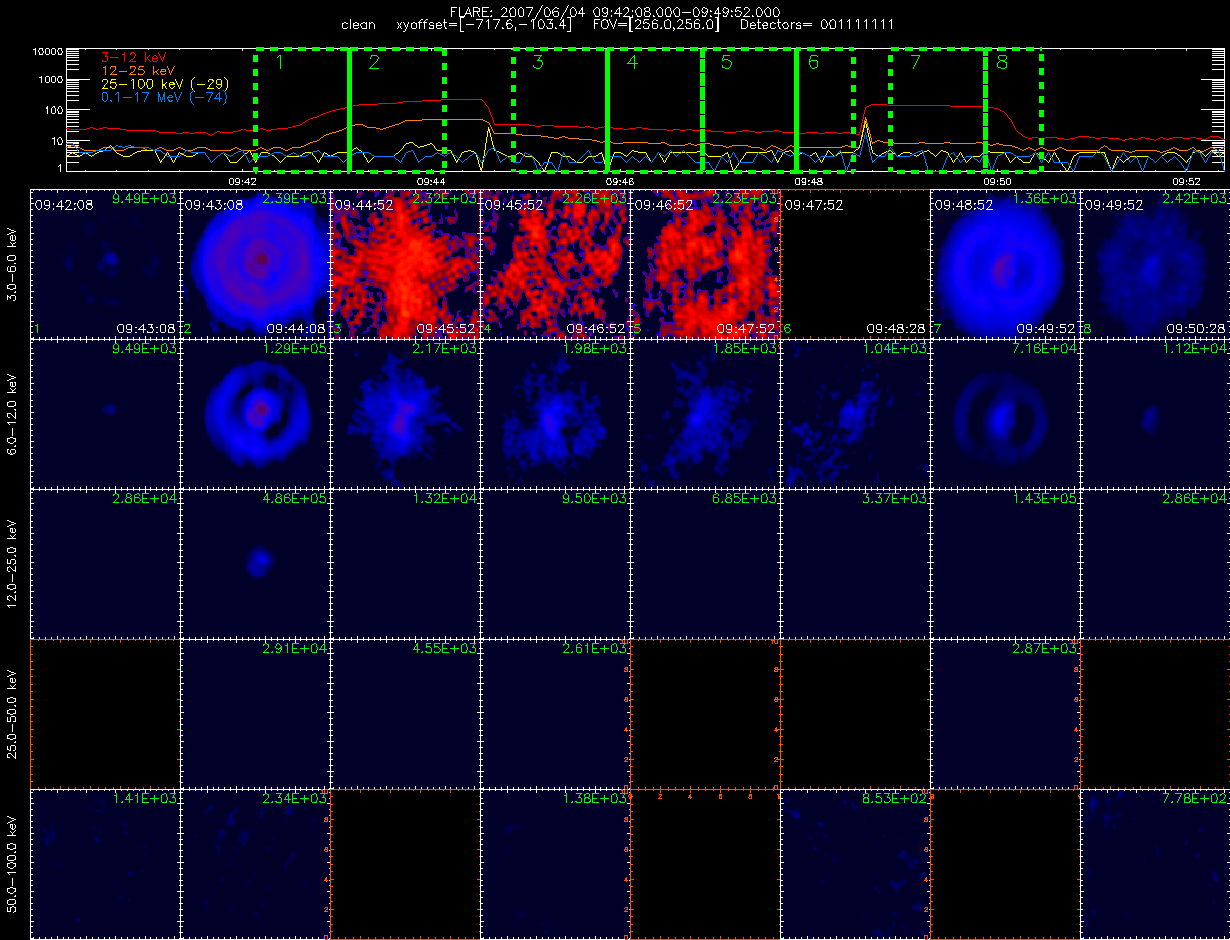Click the 10000 count-rate axis label
This screenshot has width=1230, height=940.
[48, 51]
